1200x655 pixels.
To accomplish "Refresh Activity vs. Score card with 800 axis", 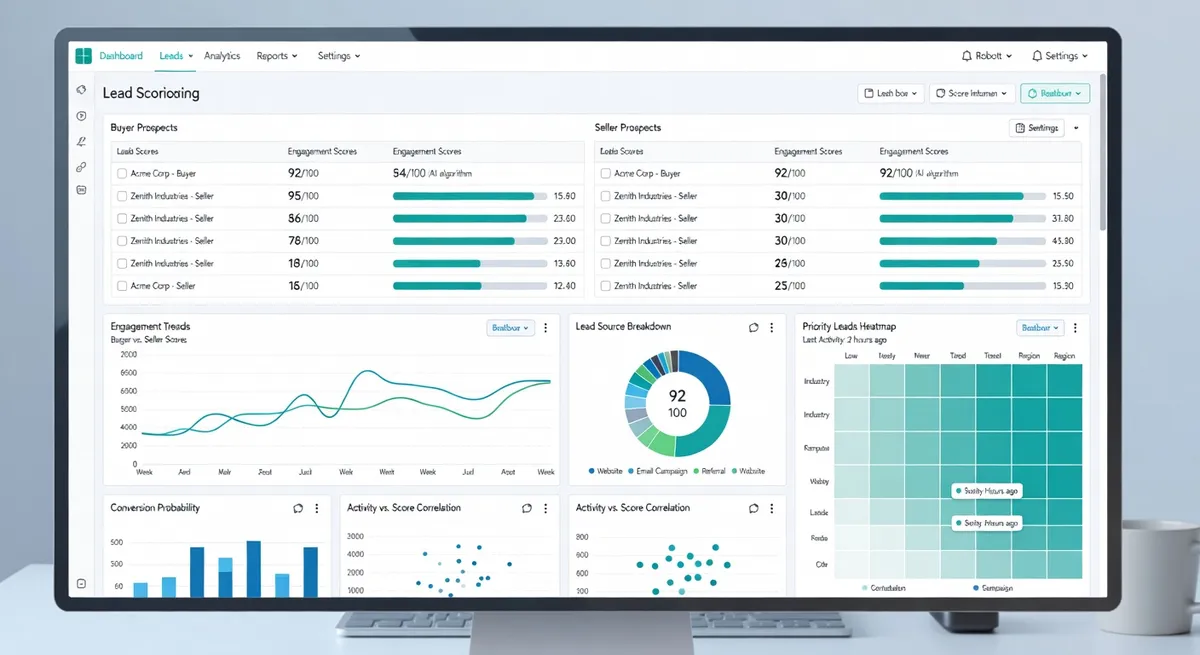I will (754, 508).
